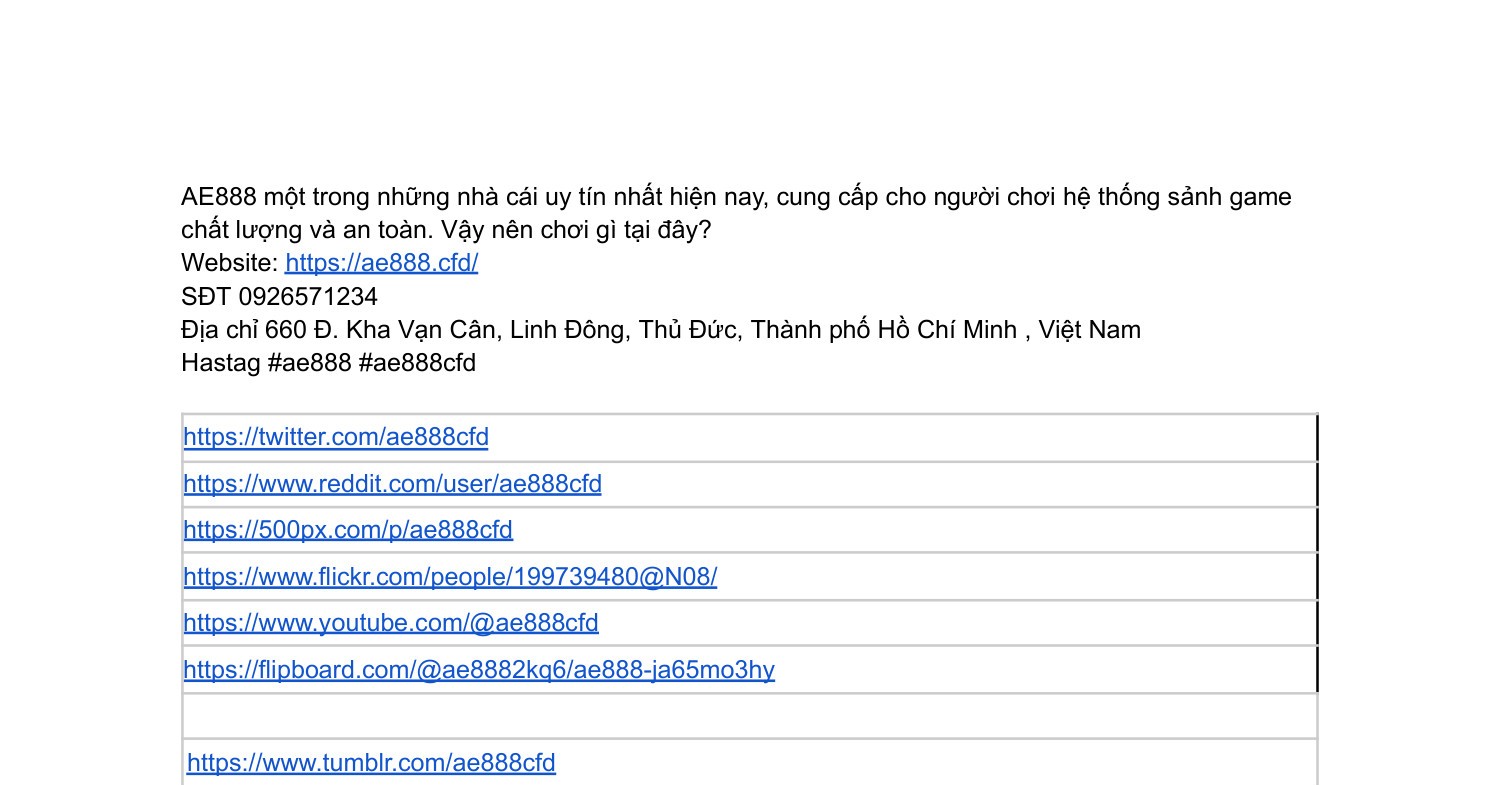
Task: Open the YouTube @ae888cfd channel link
Action: coord(391,623)
